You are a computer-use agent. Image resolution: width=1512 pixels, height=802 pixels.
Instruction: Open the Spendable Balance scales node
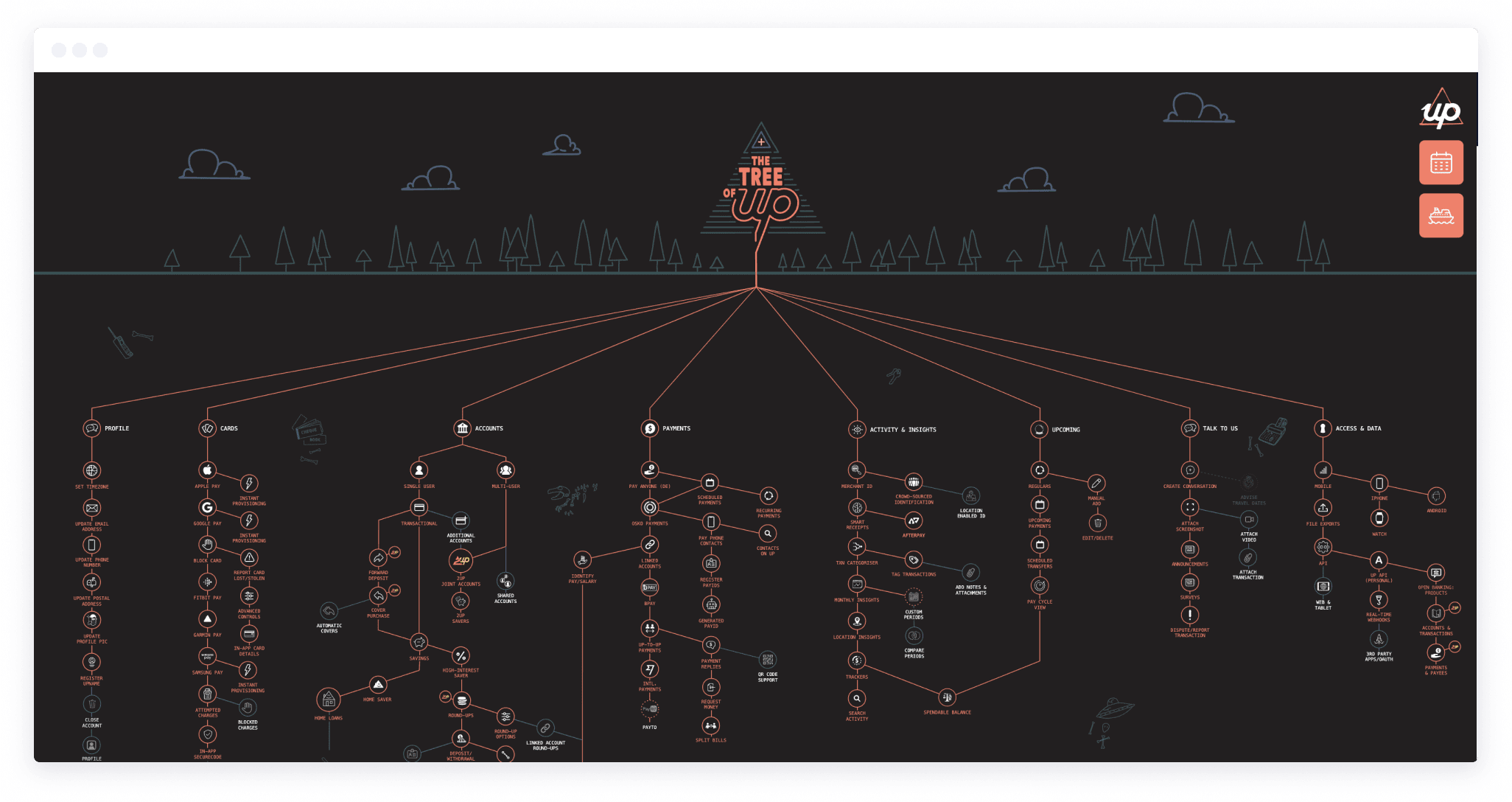point(947,697)
